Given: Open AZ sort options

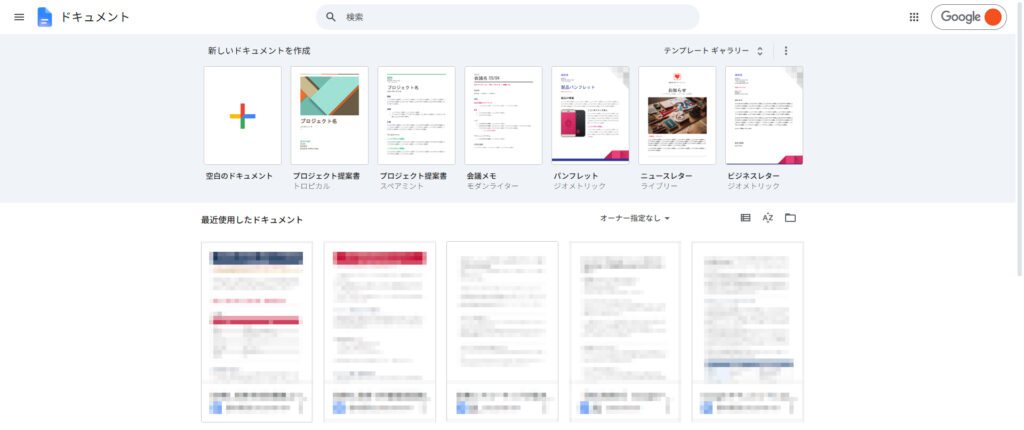Looking at the screenshot, I should (x=767, y=218).
